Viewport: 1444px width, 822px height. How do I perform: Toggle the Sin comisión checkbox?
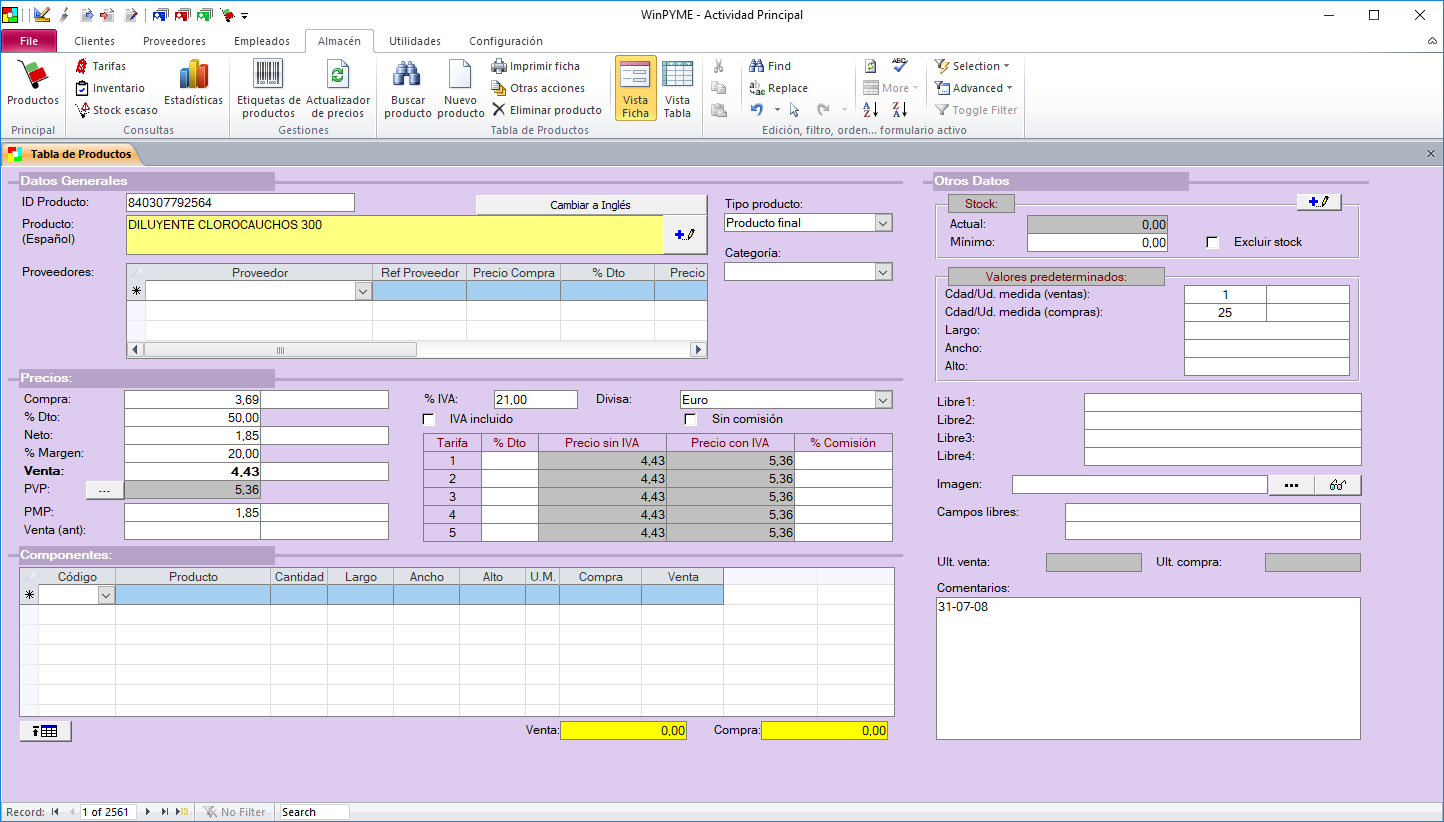pos(690,419)
